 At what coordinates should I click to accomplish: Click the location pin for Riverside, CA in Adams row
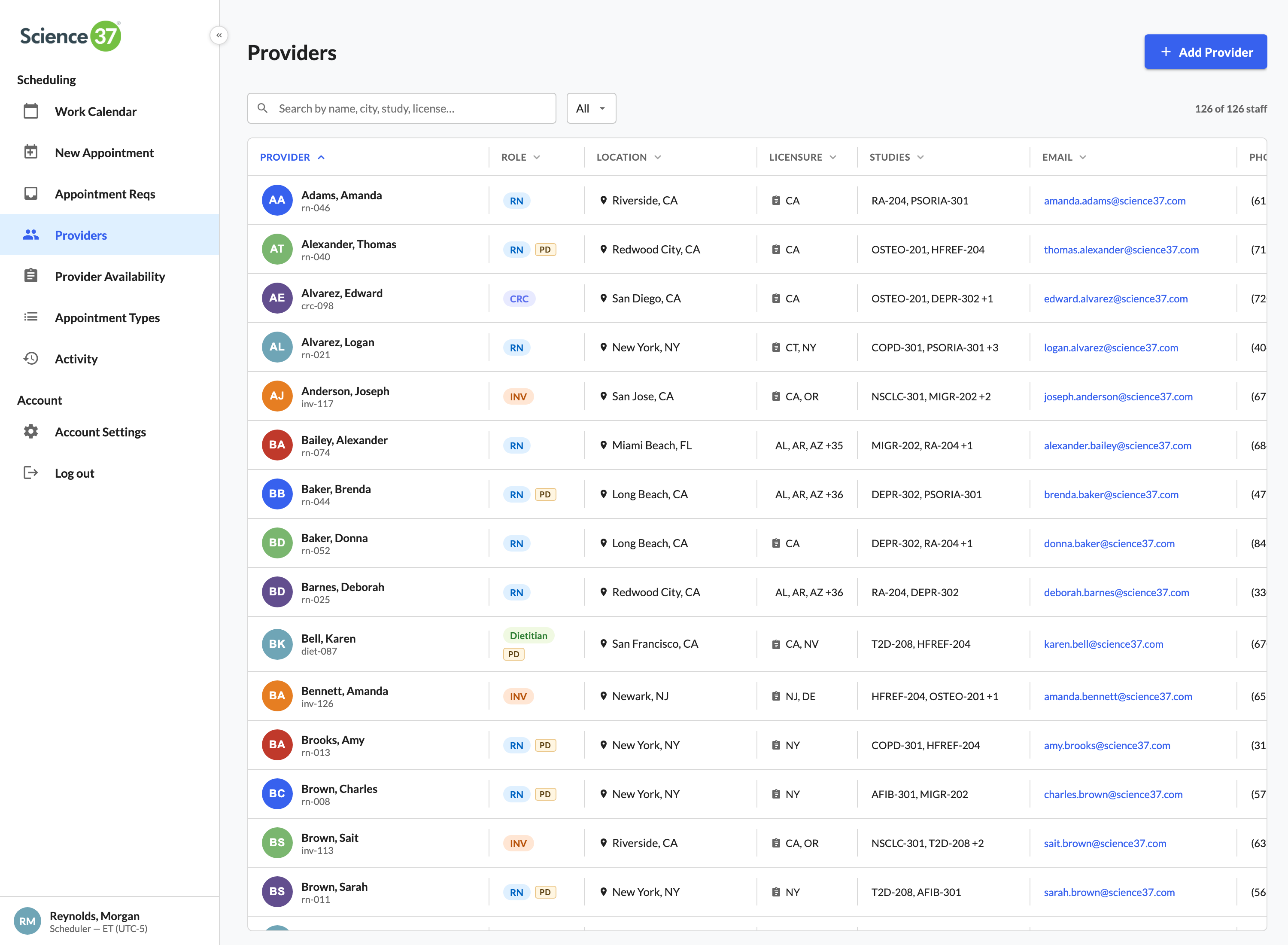603,200
